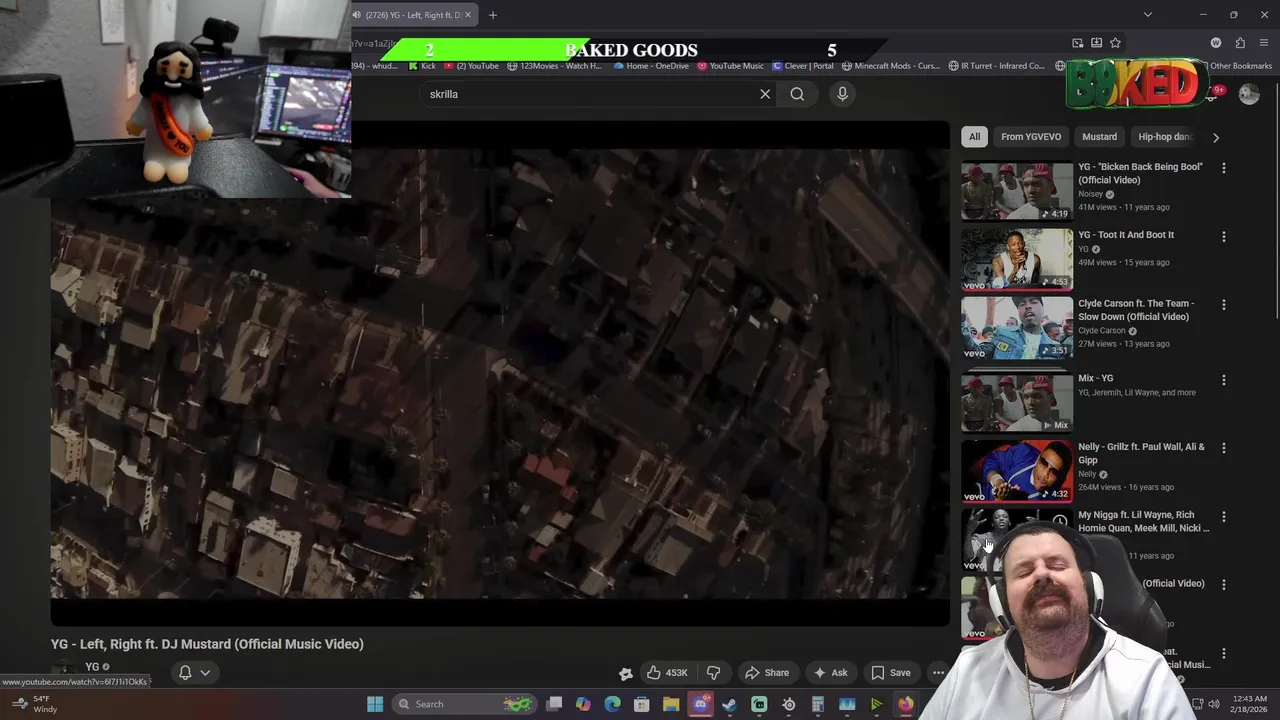The width and height of the screenshot is (1280, 720).
Task: Dislike the YG Left, Right video
Action: (x=714, y=673)
